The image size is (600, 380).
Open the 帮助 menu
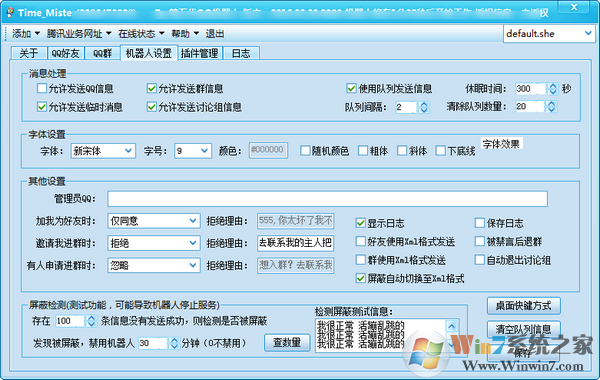tap(185, 34)
